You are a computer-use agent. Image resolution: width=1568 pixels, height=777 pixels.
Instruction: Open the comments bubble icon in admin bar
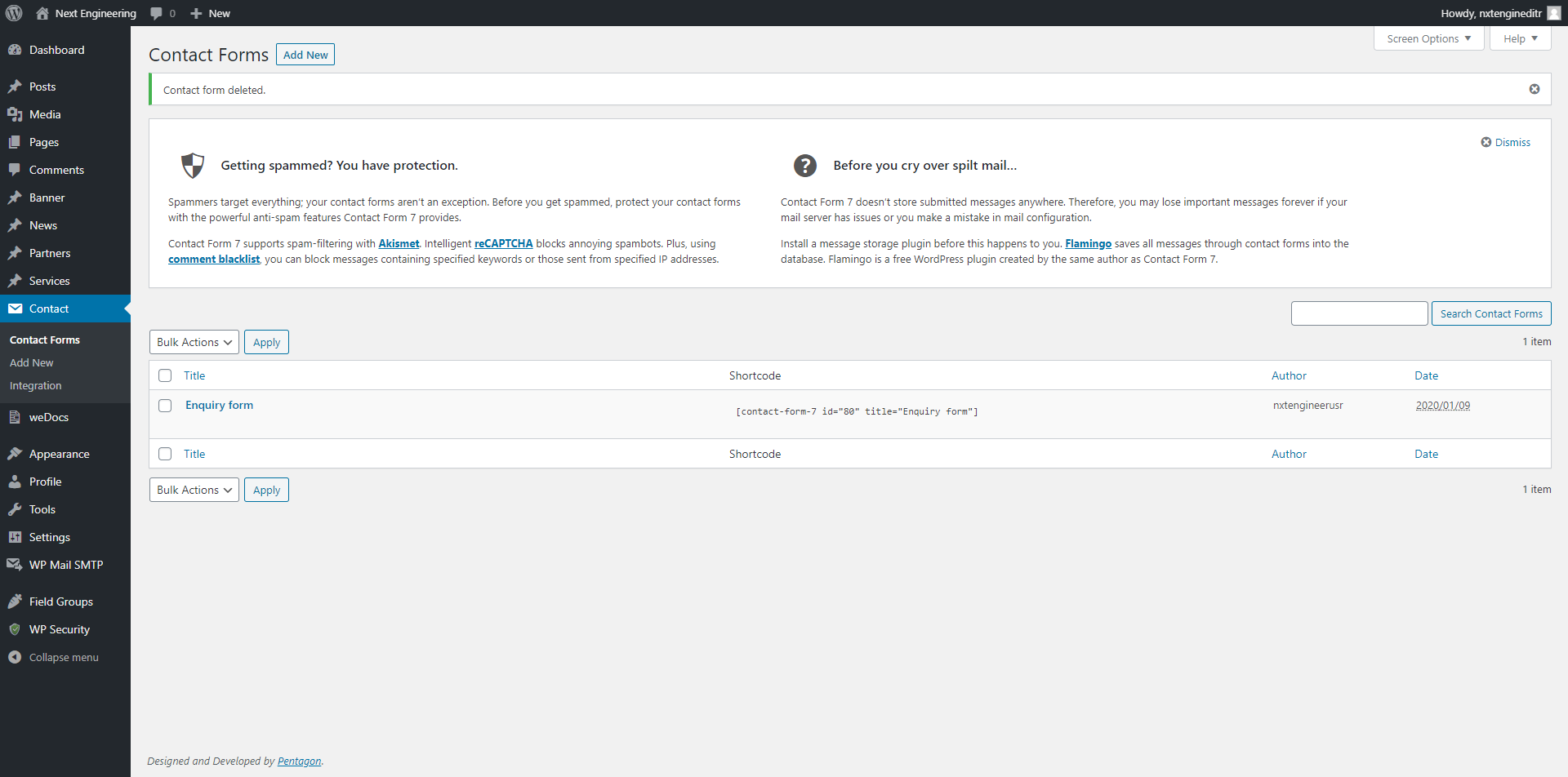coord(157,13)
